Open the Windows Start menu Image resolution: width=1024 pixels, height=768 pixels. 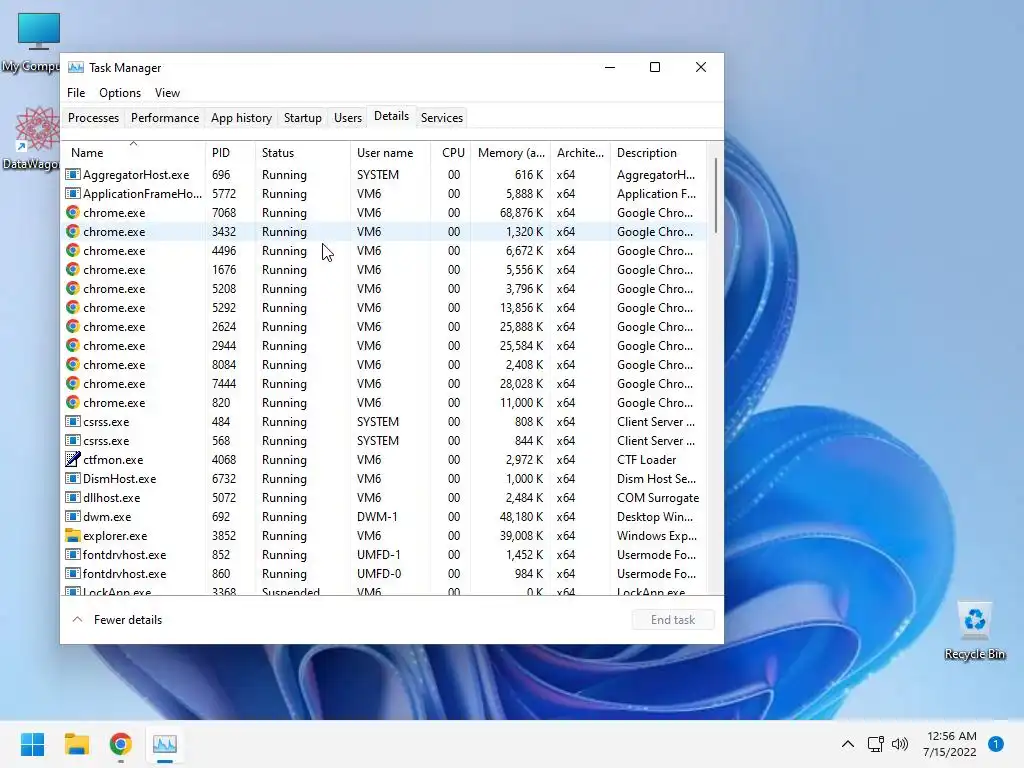click(32, 744)
